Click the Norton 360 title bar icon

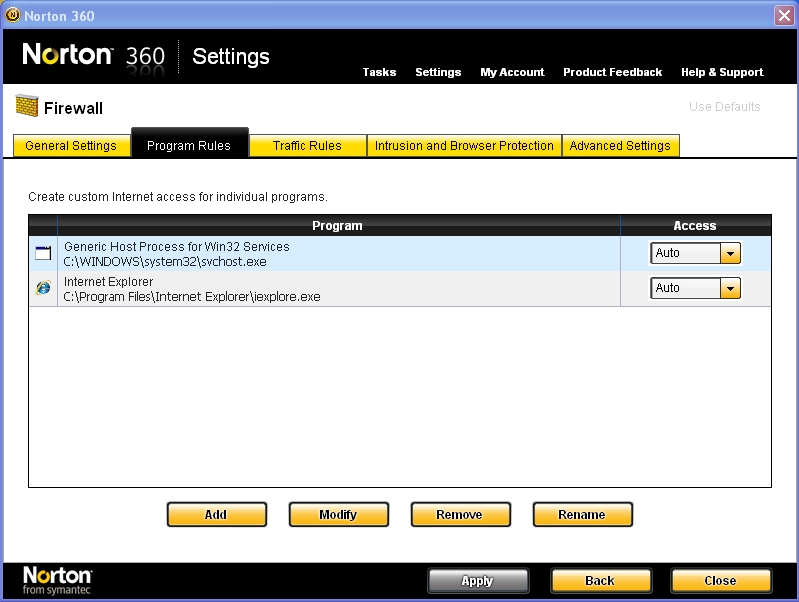12,15
